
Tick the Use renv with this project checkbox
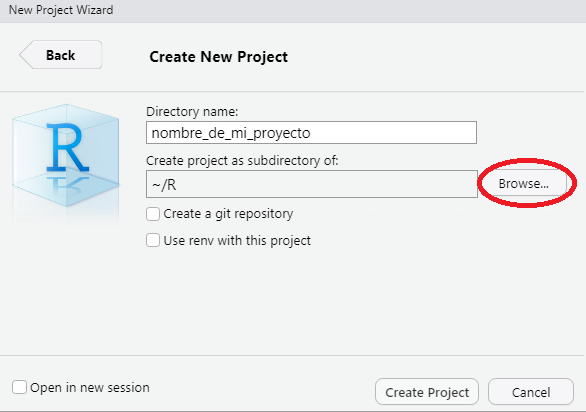153,240
